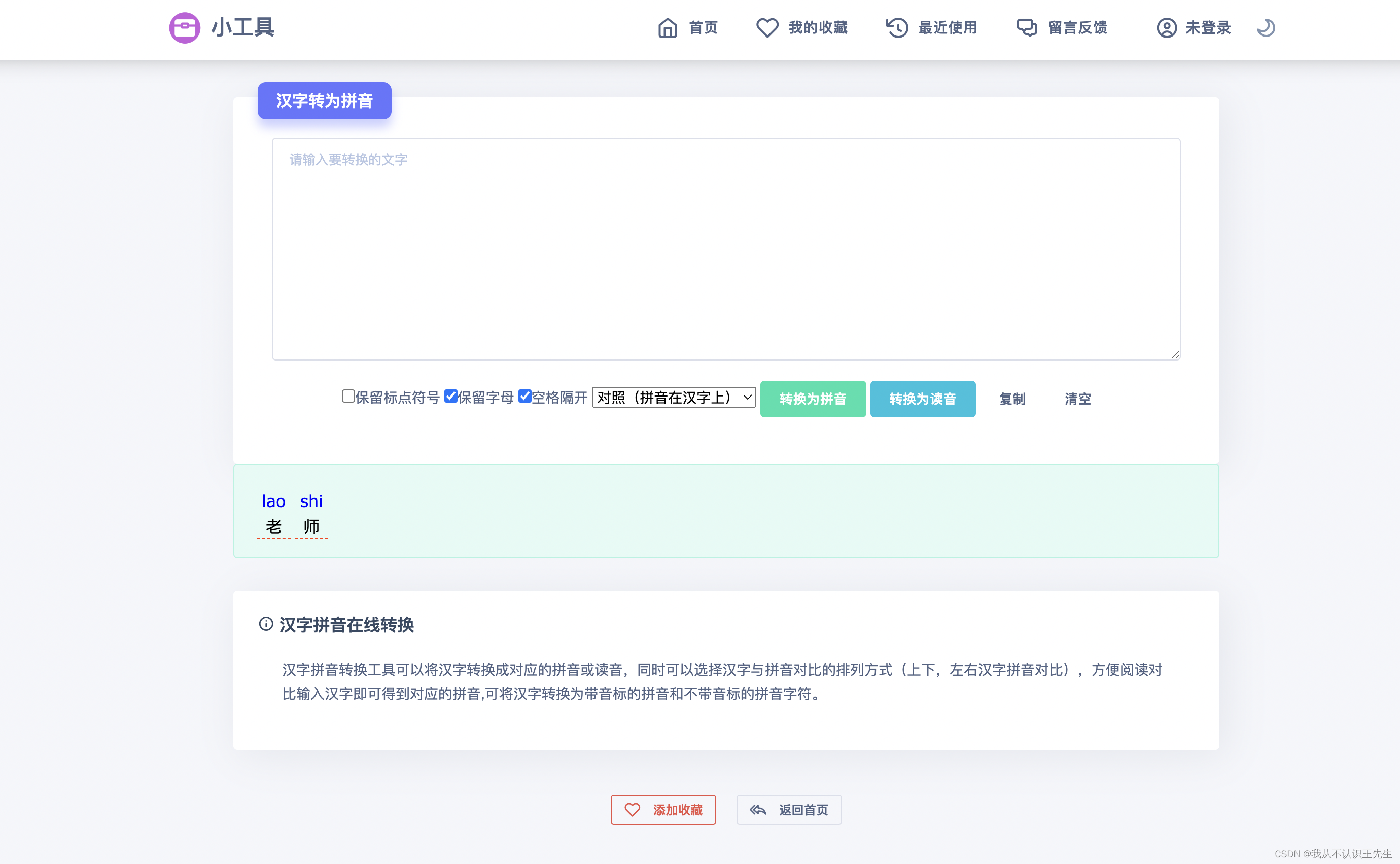Open the 对照（拼音在汉字上）dropdown
The width and height of the screenshot is (1400, 864).
click(674, 397)
